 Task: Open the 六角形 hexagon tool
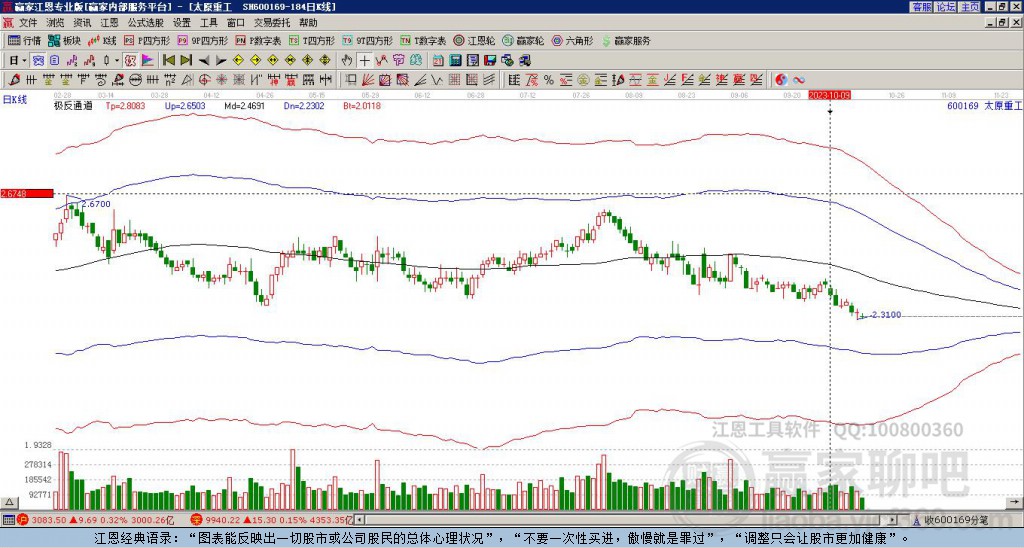[573, 40]
